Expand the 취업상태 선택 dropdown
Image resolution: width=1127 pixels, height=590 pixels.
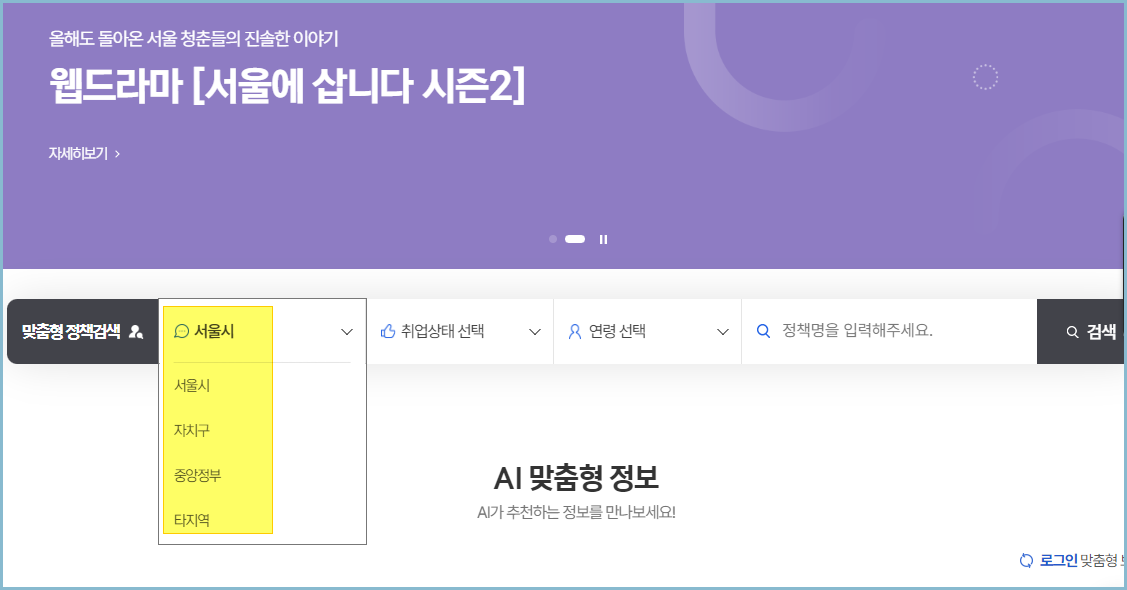click(460, 331)
